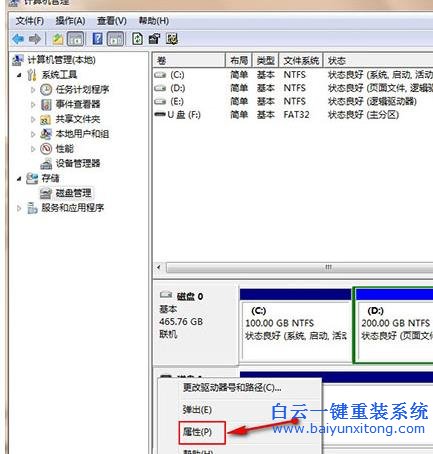Open the 查看(V) menu

112,21
